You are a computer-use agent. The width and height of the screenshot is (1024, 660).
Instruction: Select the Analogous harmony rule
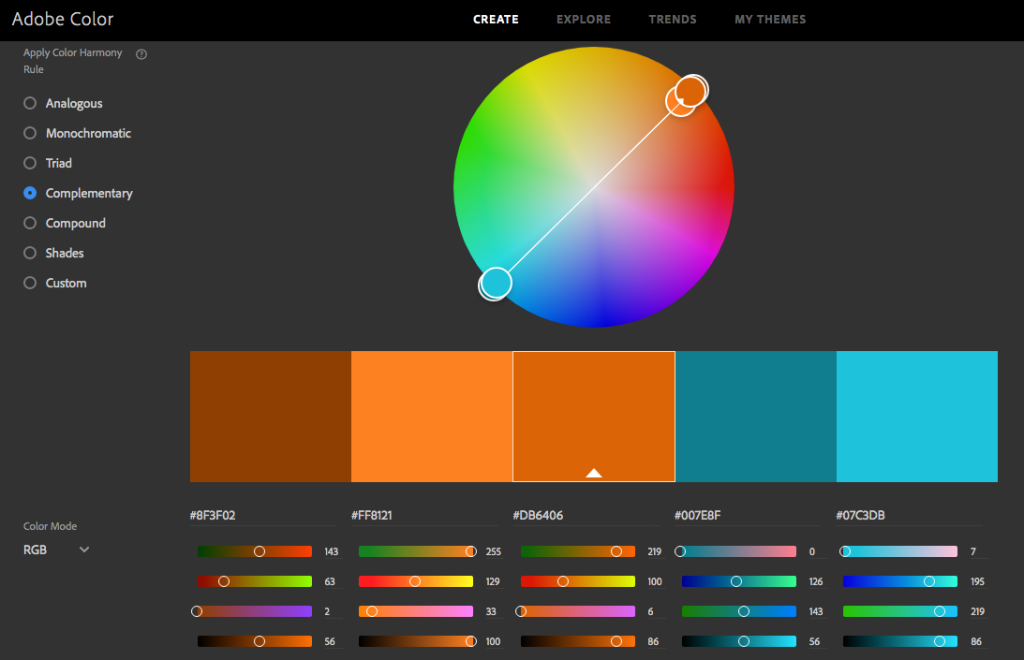point(30,103)
